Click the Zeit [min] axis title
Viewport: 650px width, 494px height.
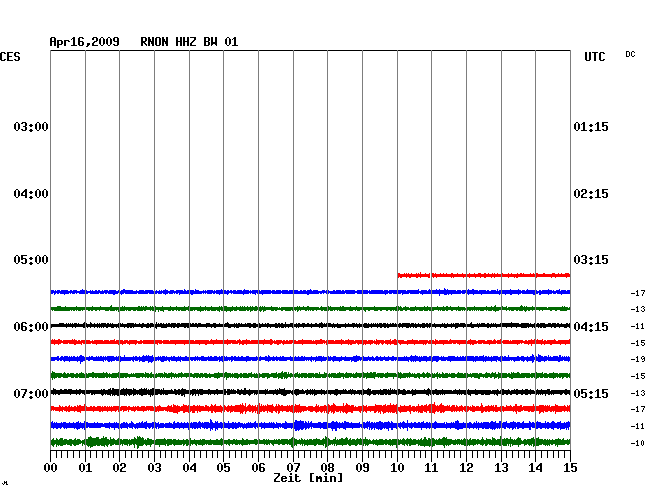[308, 478]
